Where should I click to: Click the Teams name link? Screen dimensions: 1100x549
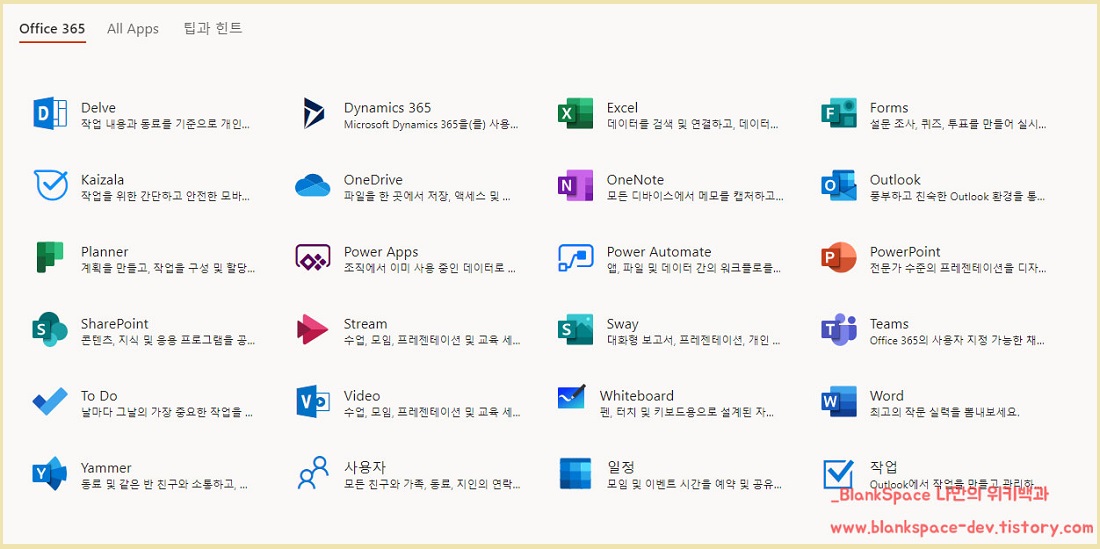(889, 324)
